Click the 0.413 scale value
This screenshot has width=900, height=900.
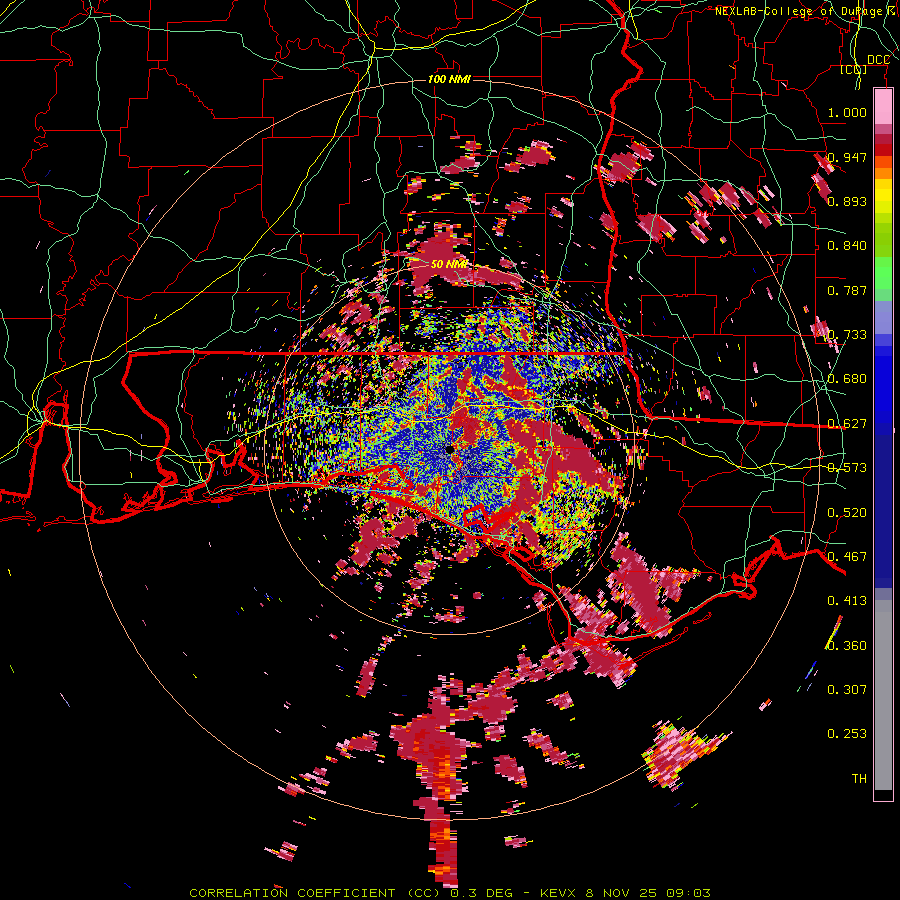847,601
